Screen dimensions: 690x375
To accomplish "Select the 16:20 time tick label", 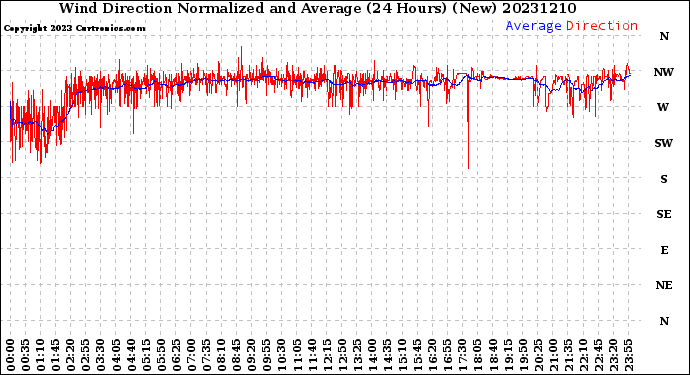I will [x=433, y=355].
